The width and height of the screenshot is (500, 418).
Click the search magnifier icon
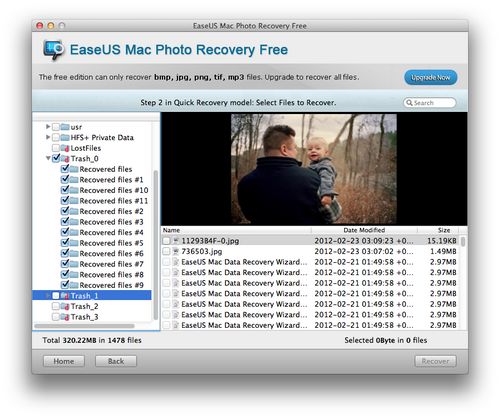tap(409, 103)
